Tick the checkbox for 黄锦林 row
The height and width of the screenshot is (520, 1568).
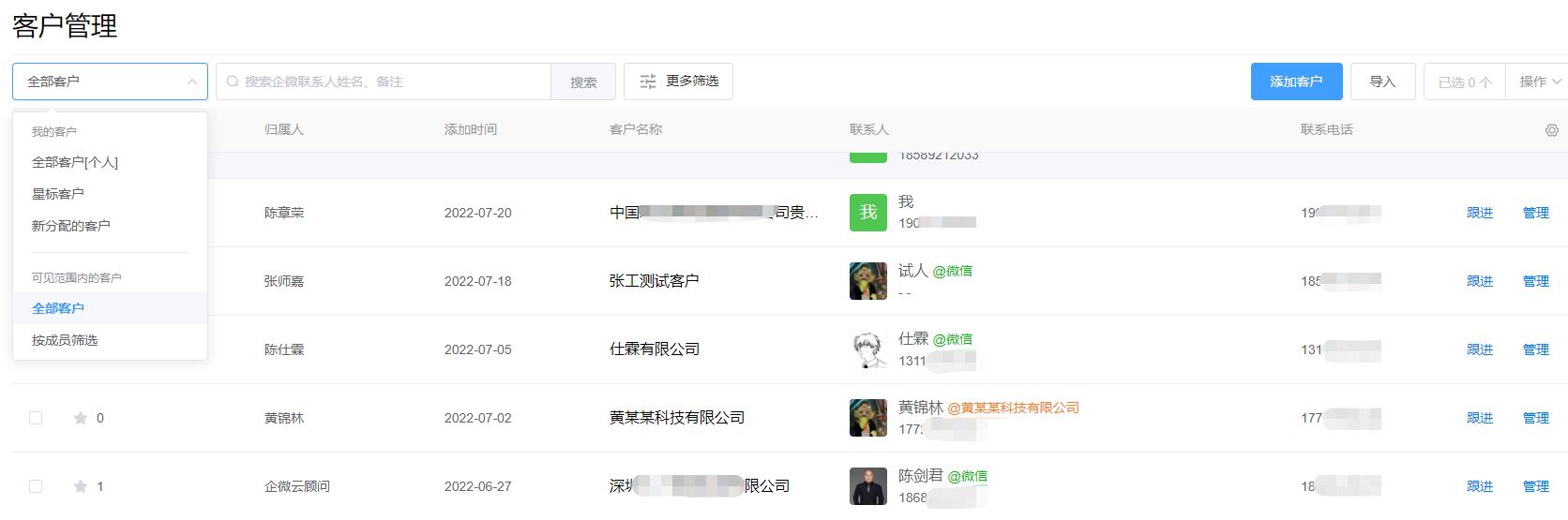(36, 418)
